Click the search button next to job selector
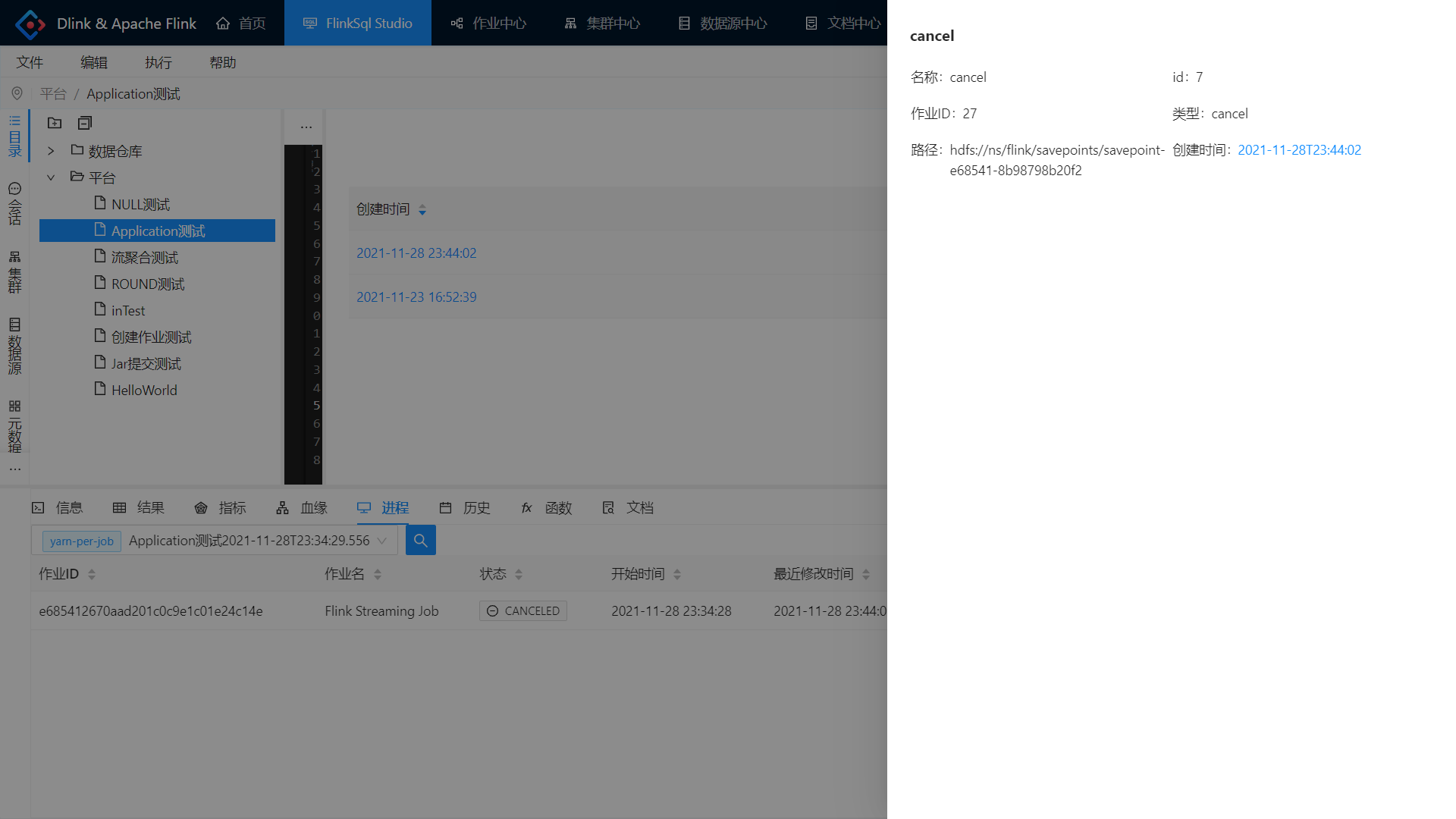The image size is (1456, 819). pyautogui.click(x=420, y=541)
